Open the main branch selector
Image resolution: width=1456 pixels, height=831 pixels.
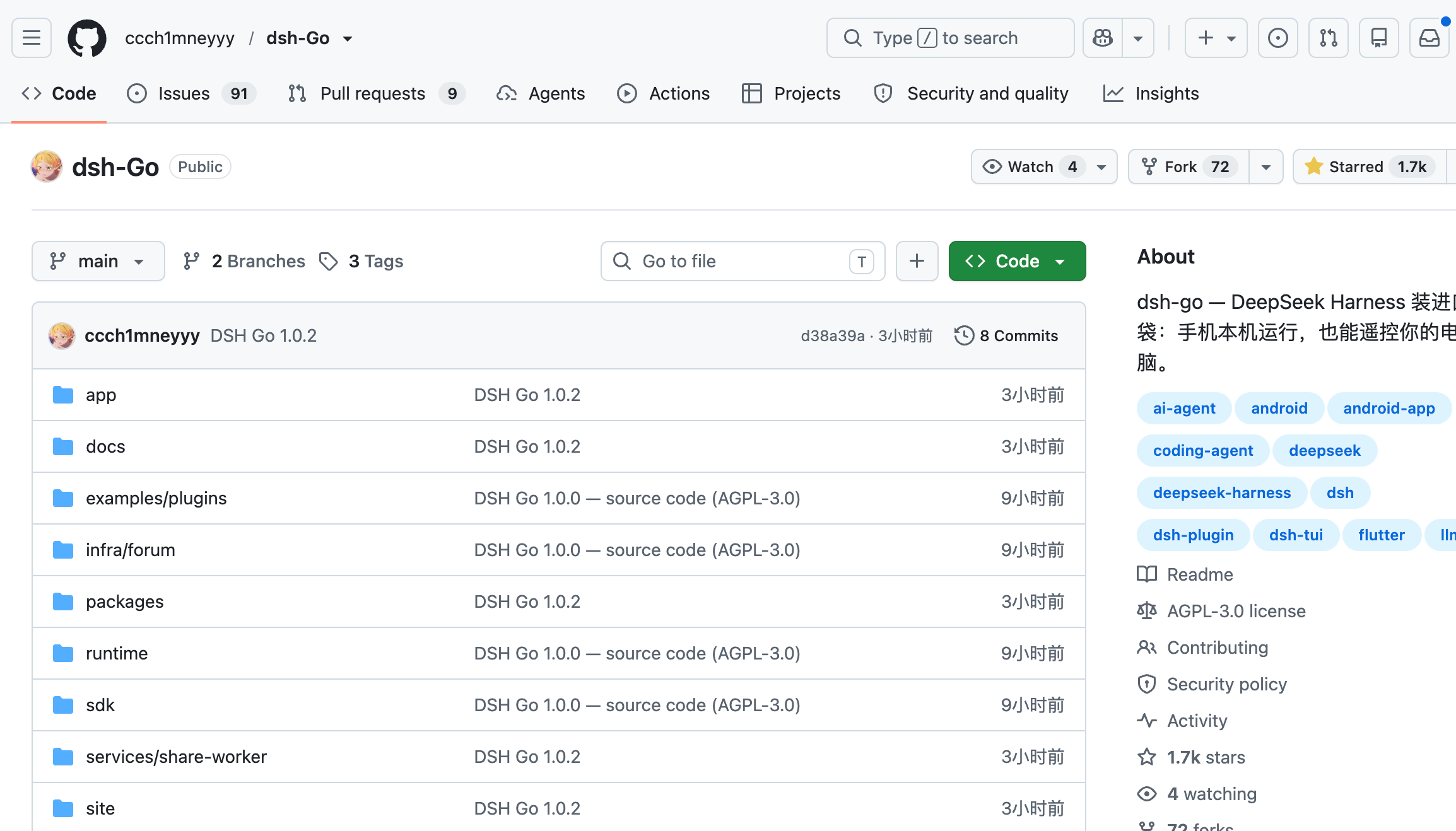click(98, 261)
